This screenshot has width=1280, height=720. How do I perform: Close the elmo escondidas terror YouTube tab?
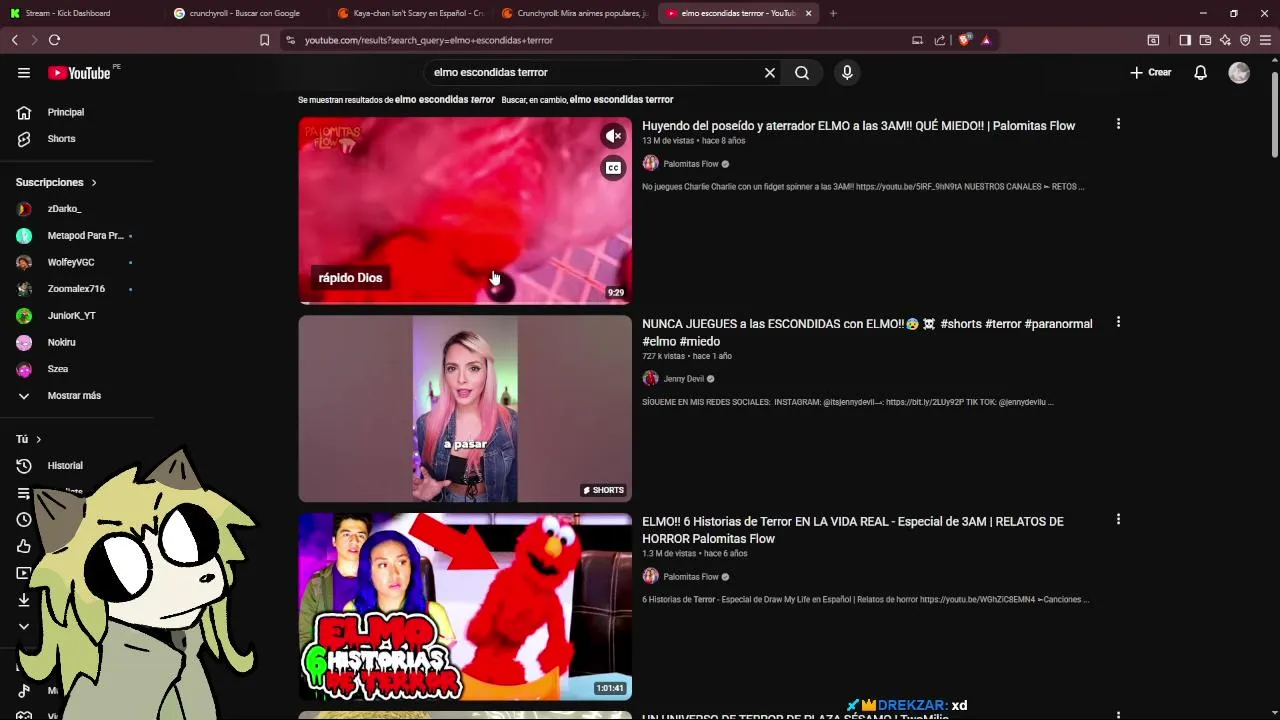808,13
